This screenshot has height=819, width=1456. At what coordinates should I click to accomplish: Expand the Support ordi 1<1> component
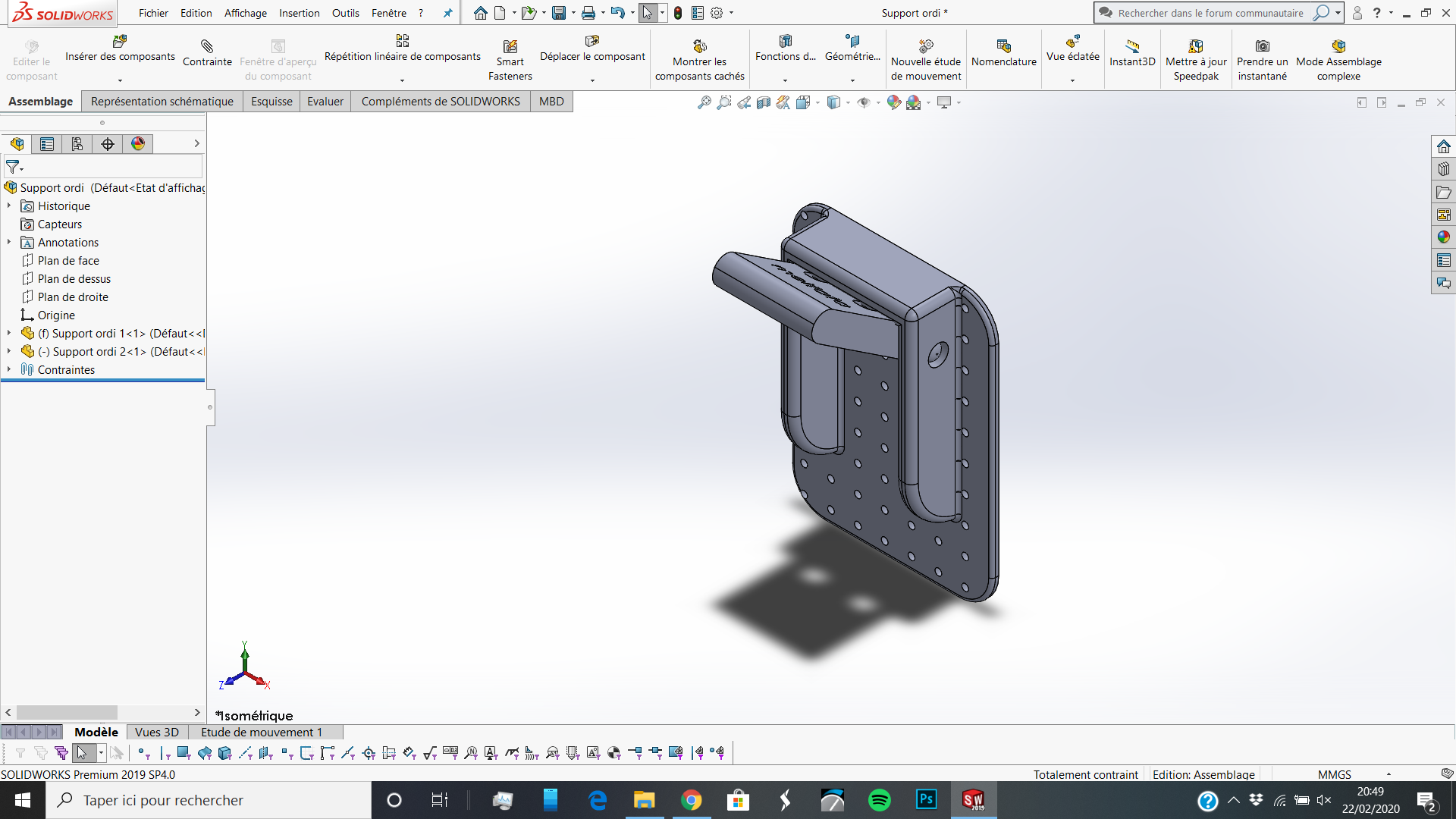9,334
